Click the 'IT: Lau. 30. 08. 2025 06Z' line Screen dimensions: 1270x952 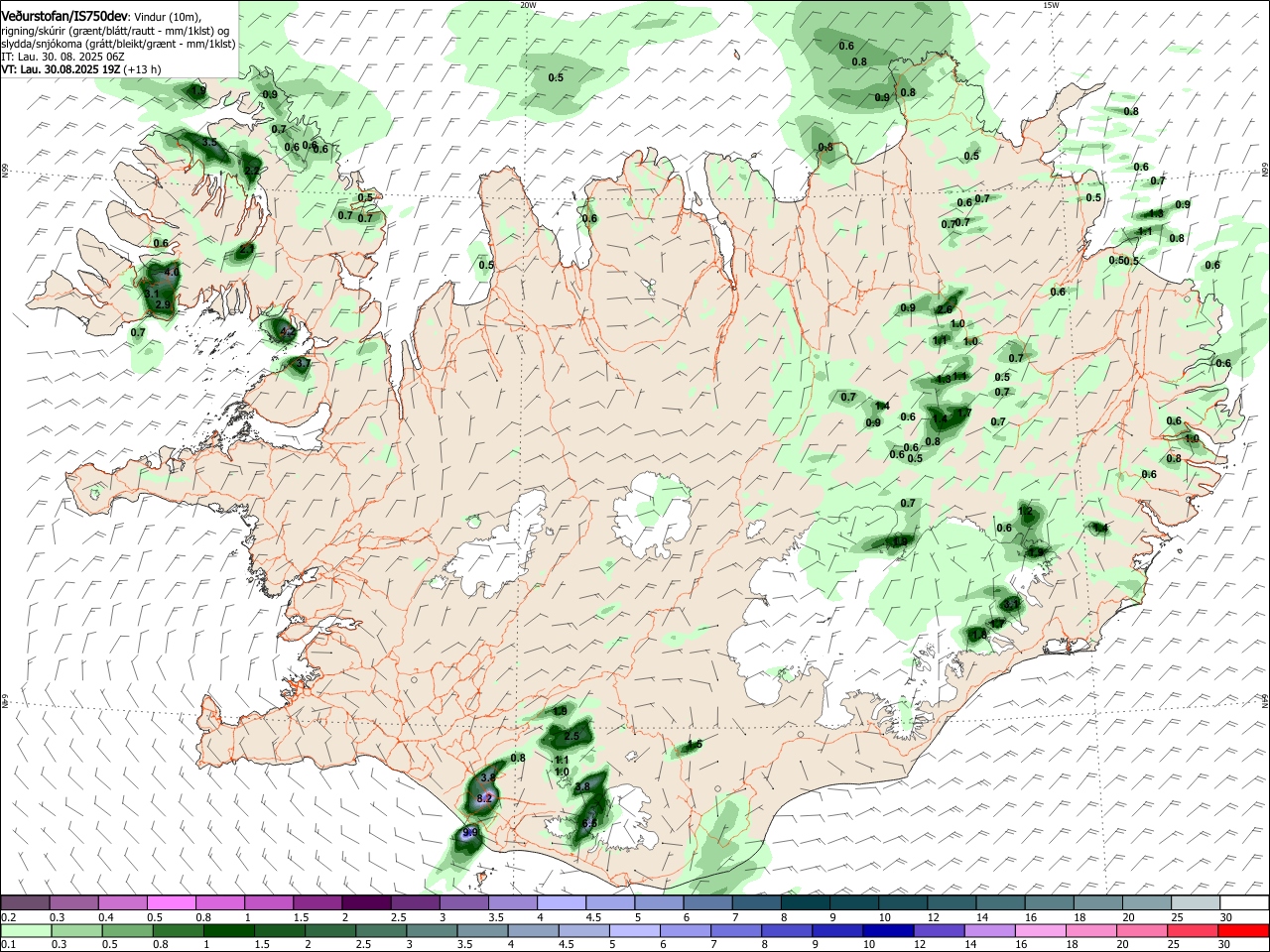pyautogui.click(x=63, y=57)
